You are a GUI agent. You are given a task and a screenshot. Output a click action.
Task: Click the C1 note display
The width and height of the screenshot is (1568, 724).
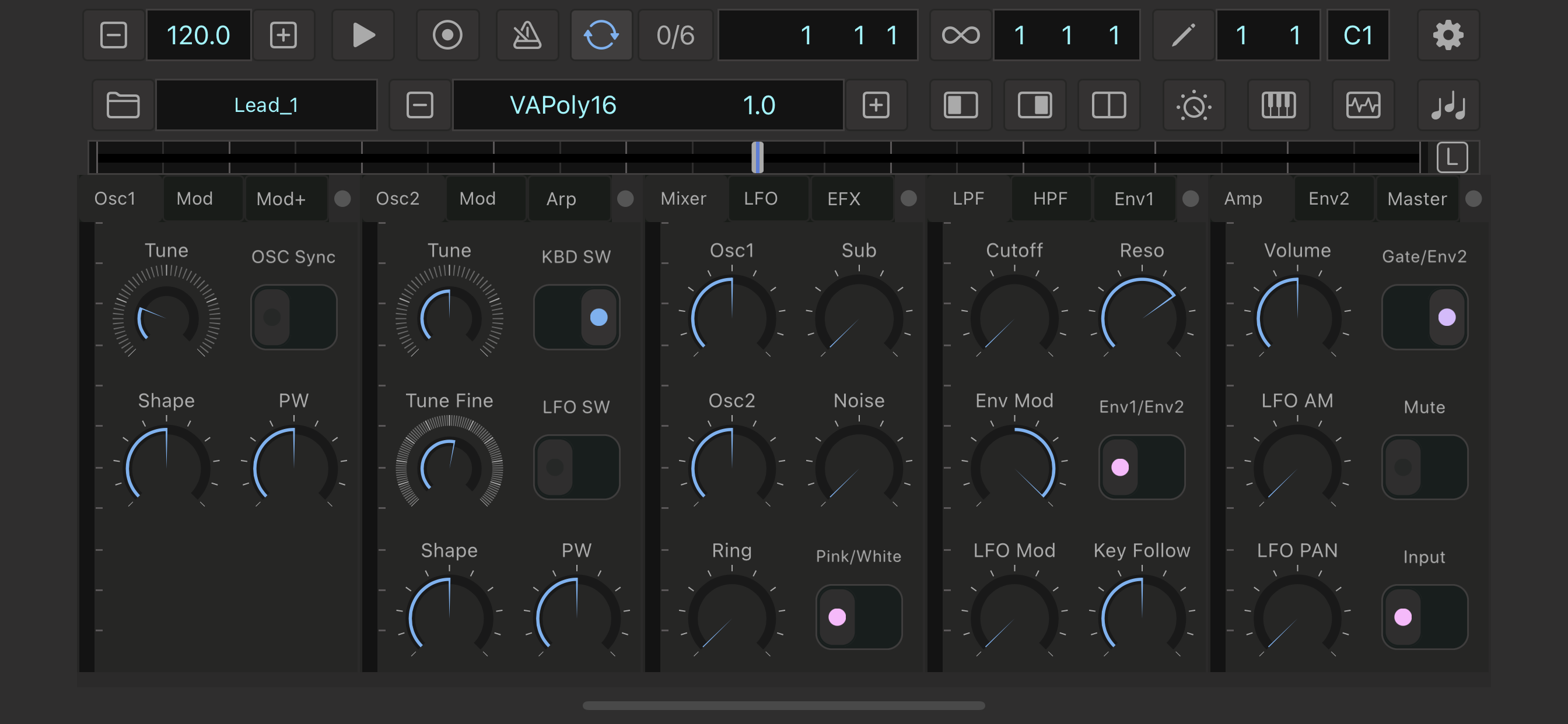[1358, 34]
